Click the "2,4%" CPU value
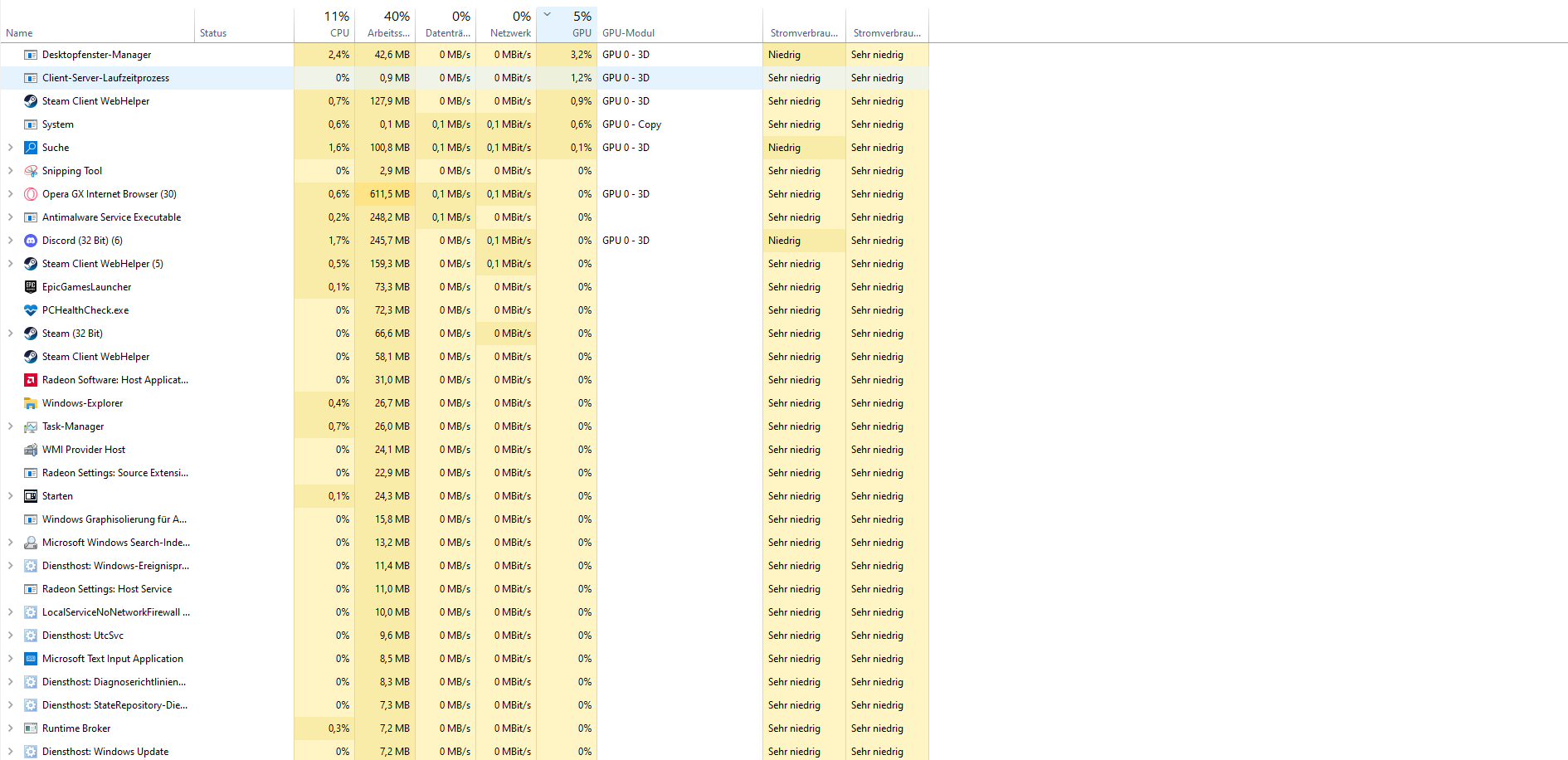1568x760 pixels. pos(338,55)
